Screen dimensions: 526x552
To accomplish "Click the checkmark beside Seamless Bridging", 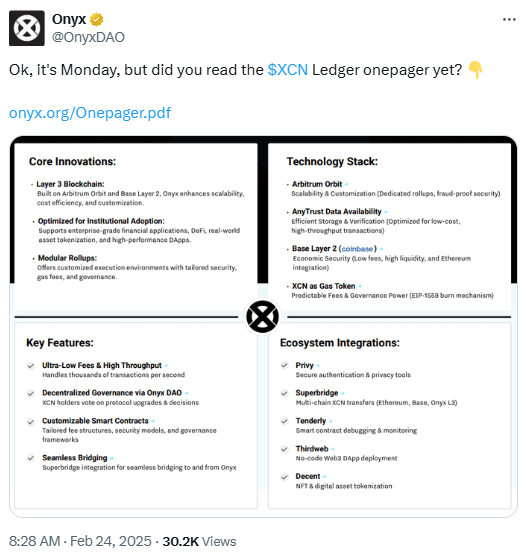I will [x=31, y=458].
